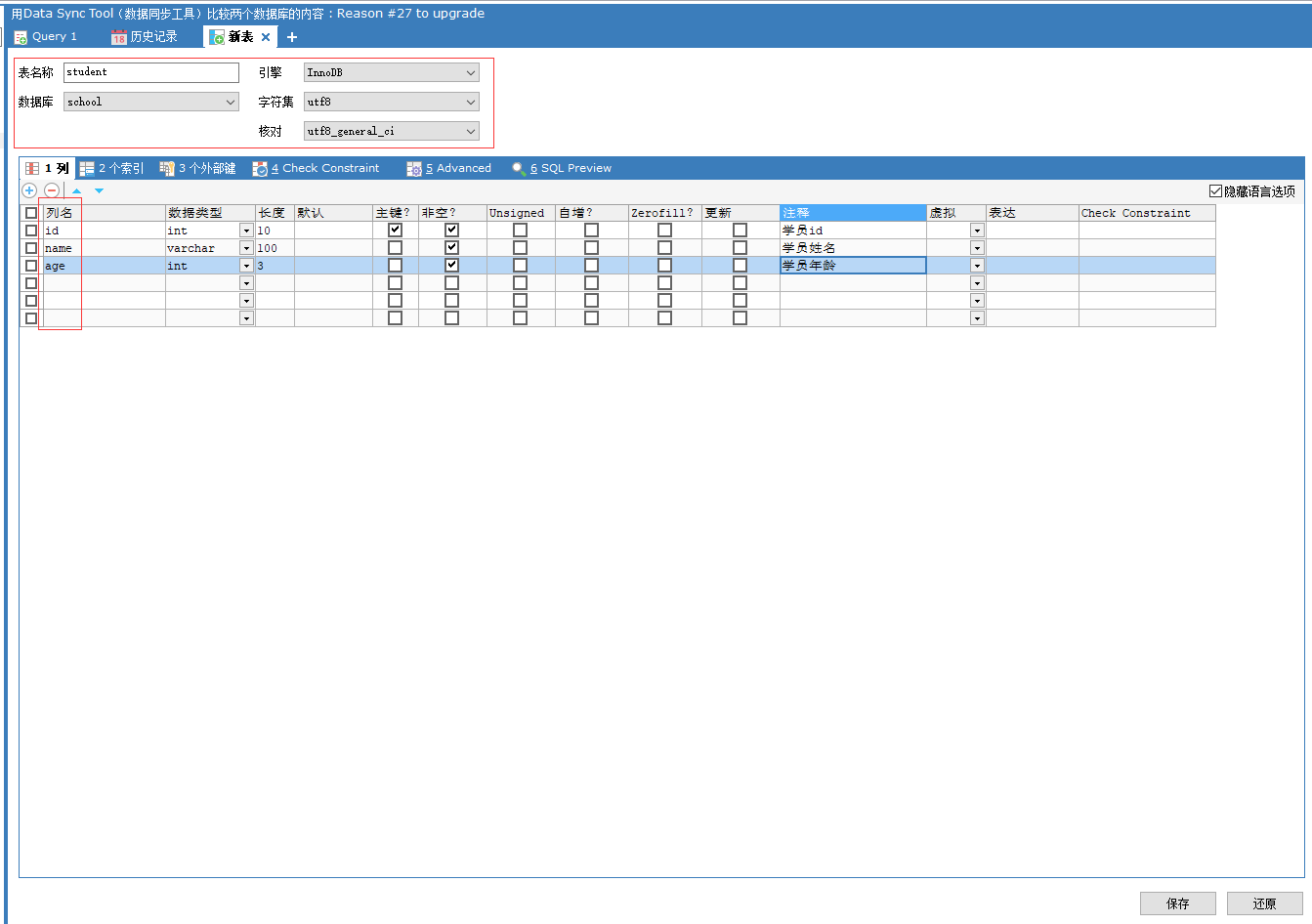Open the 5 Advanced tab
The width and height of the screenshot is (1312, 924).
(x=449, y=168)
